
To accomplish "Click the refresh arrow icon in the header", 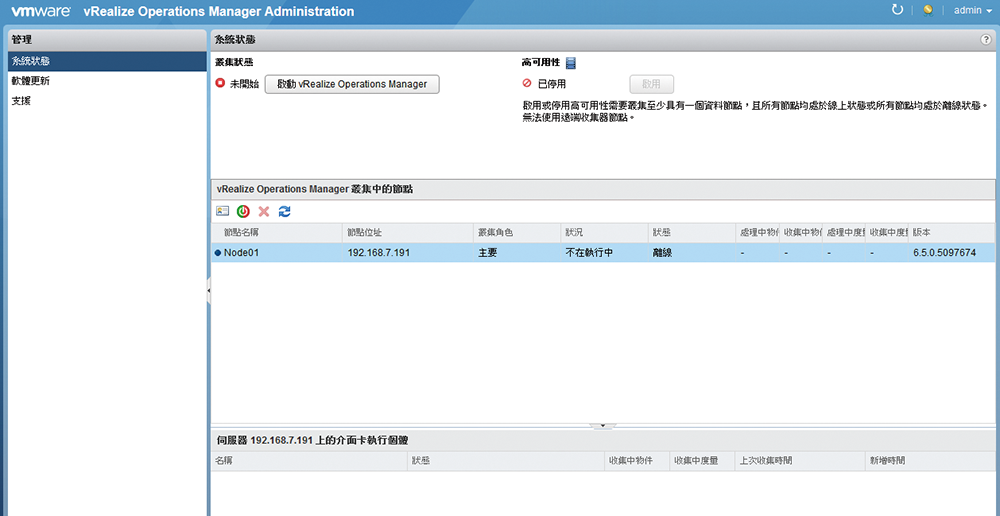I will point(897,10).
